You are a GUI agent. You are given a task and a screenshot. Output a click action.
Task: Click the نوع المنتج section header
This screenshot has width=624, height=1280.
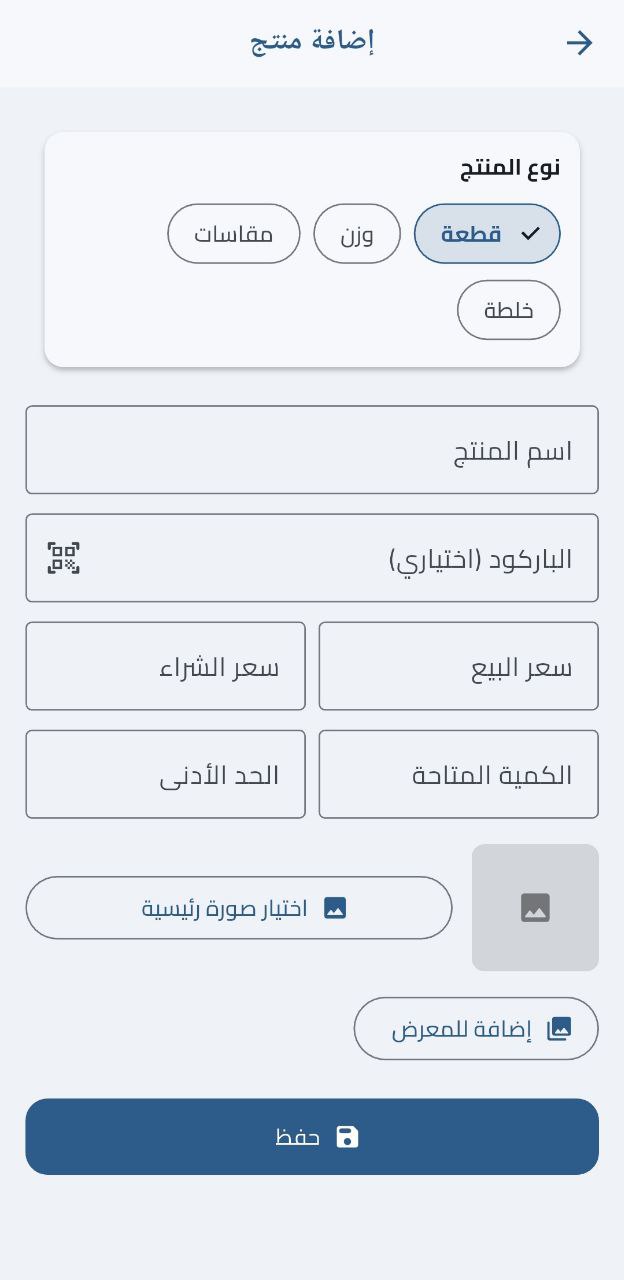[510, 167]
